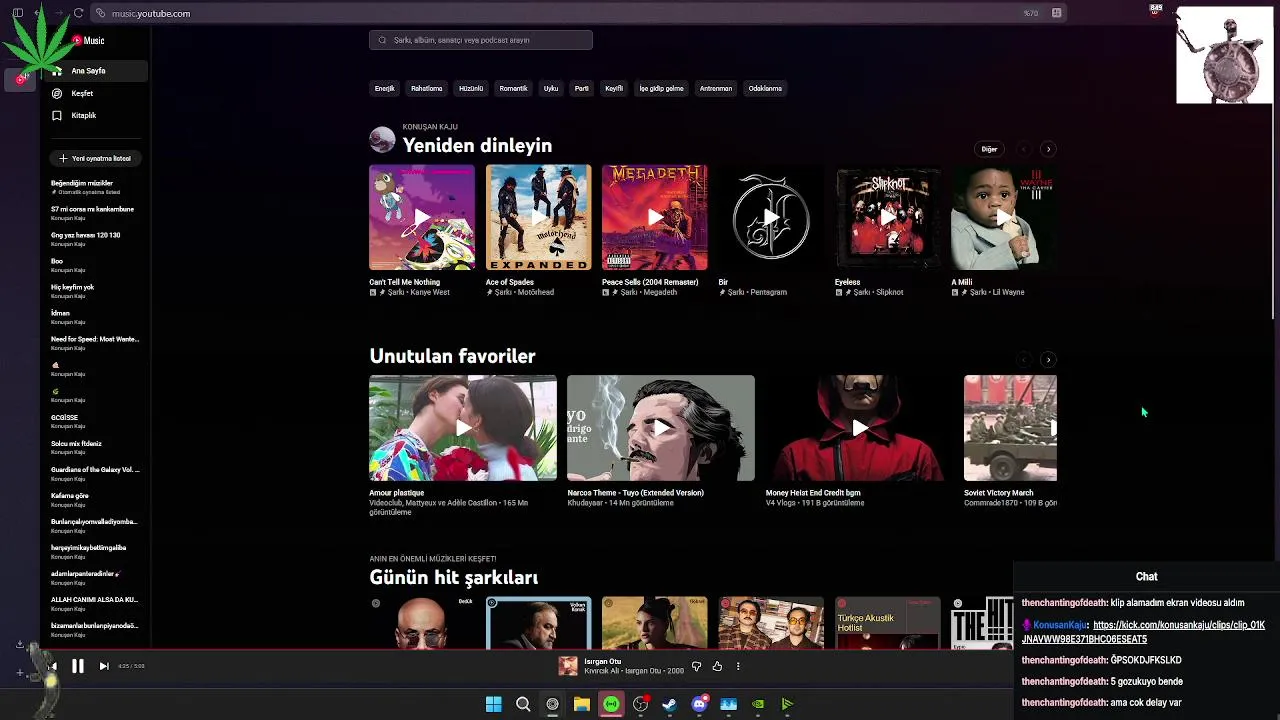Image resolution: width=1280 pixels, height=720 pixels.
Task: Click the Diğer button beside Yeniden dinleyin
Action: [989, 149]
